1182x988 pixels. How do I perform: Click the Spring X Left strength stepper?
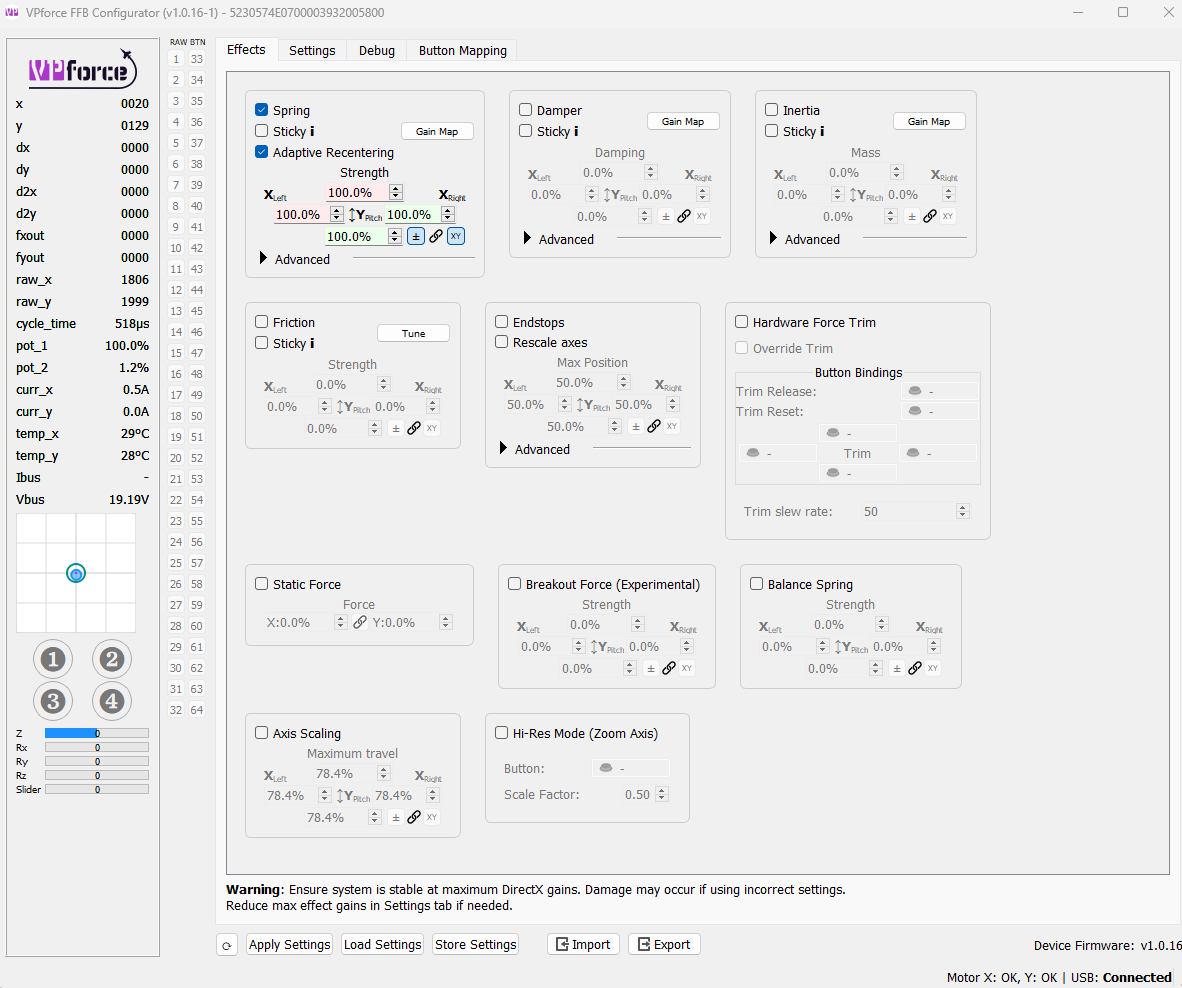pos(337,215)
